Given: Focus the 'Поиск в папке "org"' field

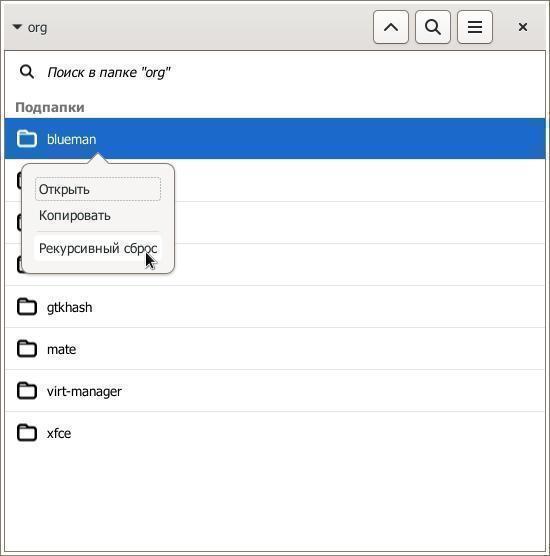Looking at the screenshot, I should pyautogui.click(x=275, y=72).
